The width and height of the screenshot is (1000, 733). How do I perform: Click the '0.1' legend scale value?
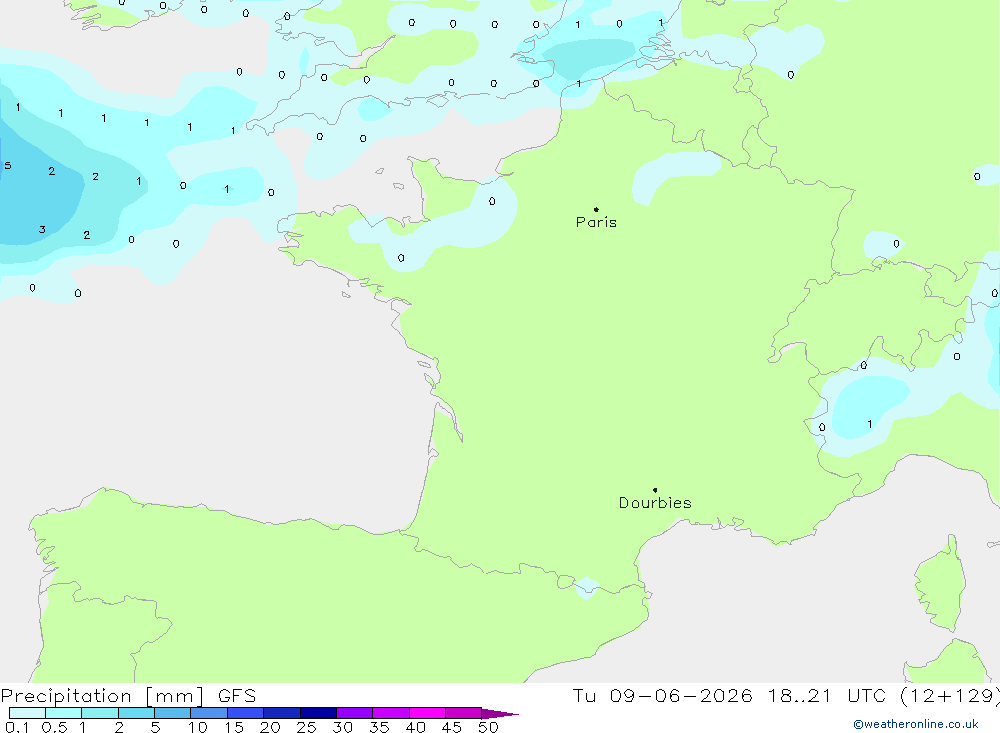[x=17, y=727]
